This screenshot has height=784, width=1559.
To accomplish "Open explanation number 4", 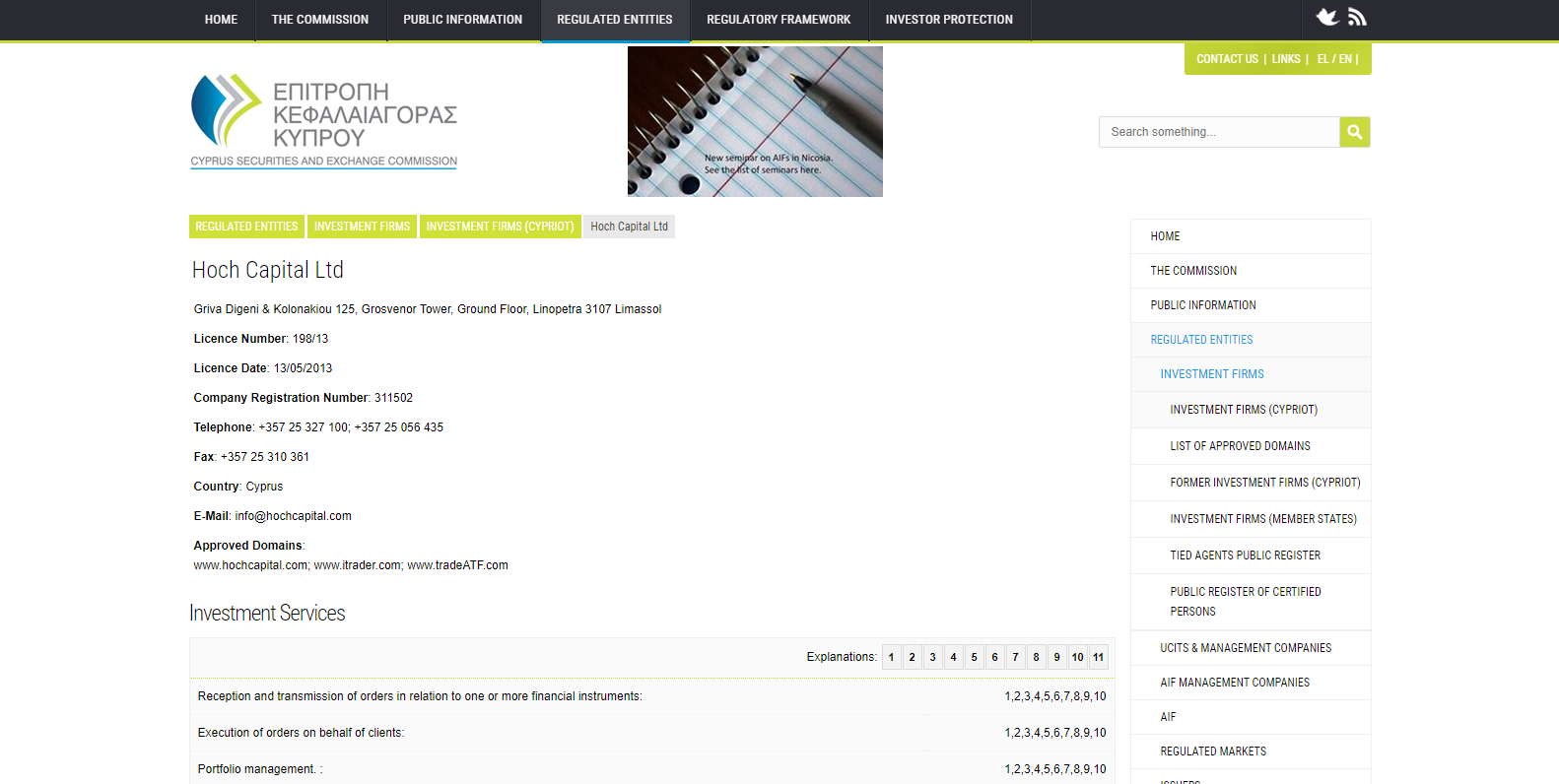I will 953,657.
